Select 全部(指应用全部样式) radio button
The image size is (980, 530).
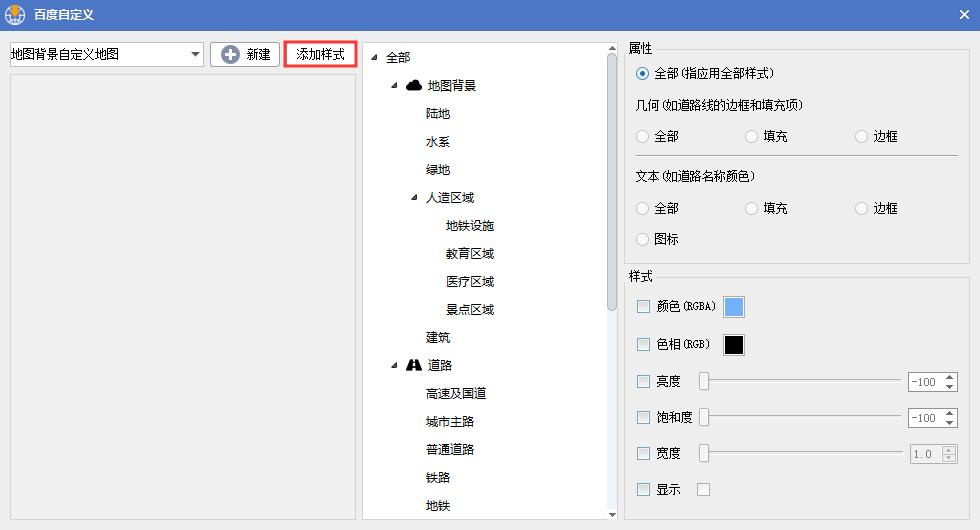point(642,74)
